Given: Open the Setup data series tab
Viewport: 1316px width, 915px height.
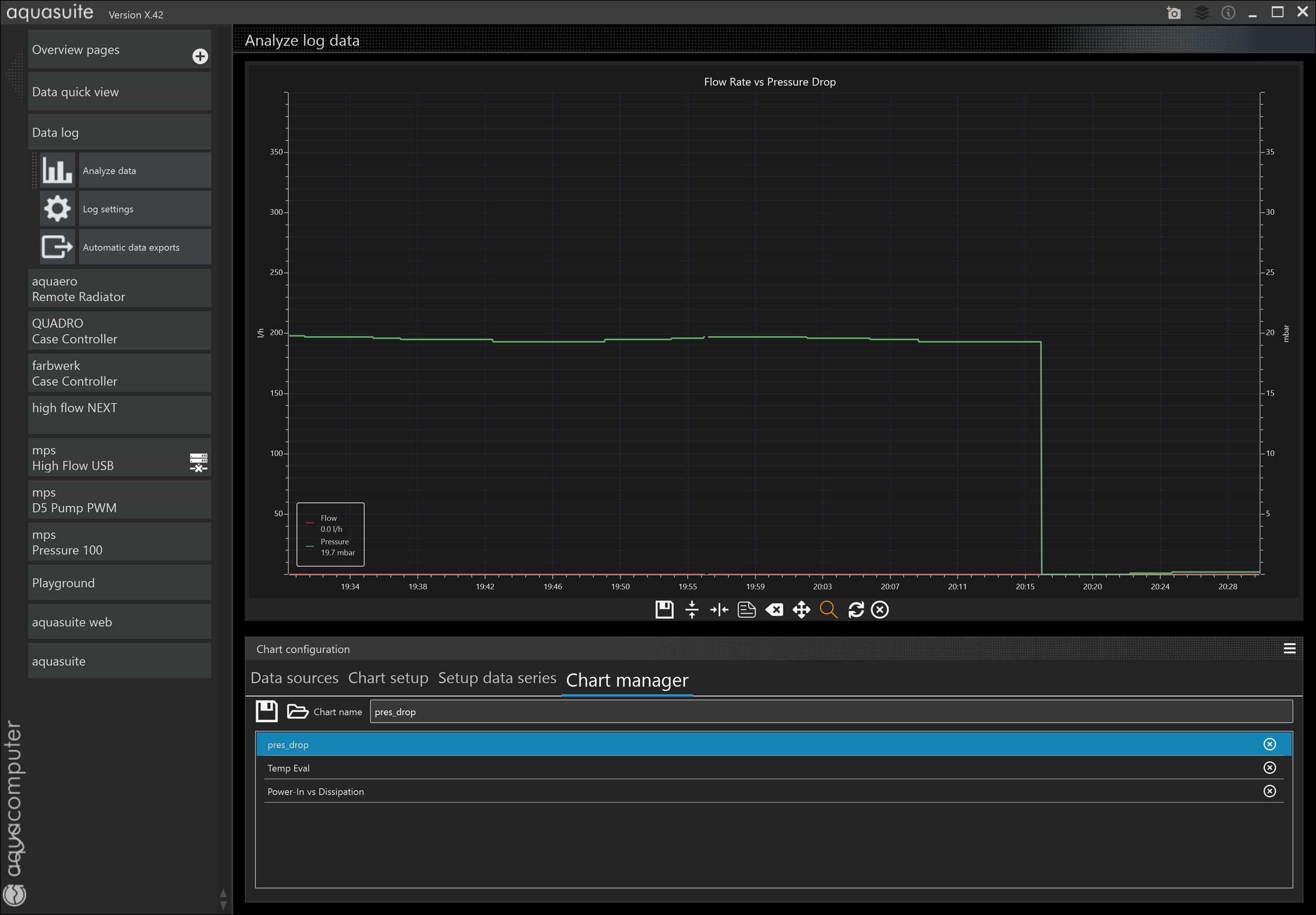Looking at the screenshot, I should point(497,678).
